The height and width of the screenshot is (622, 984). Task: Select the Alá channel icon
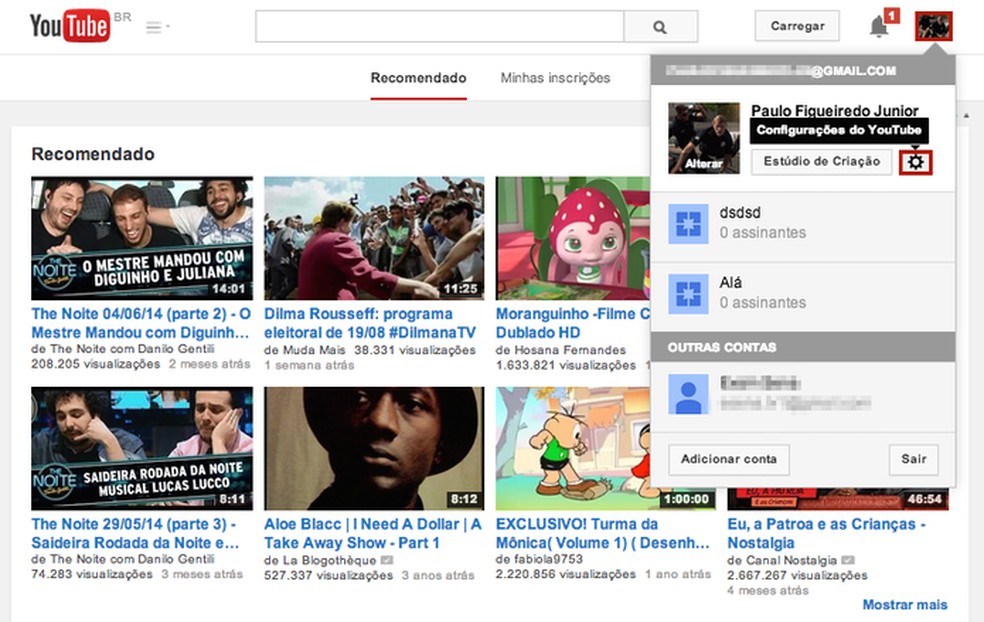tap(688, 294)
